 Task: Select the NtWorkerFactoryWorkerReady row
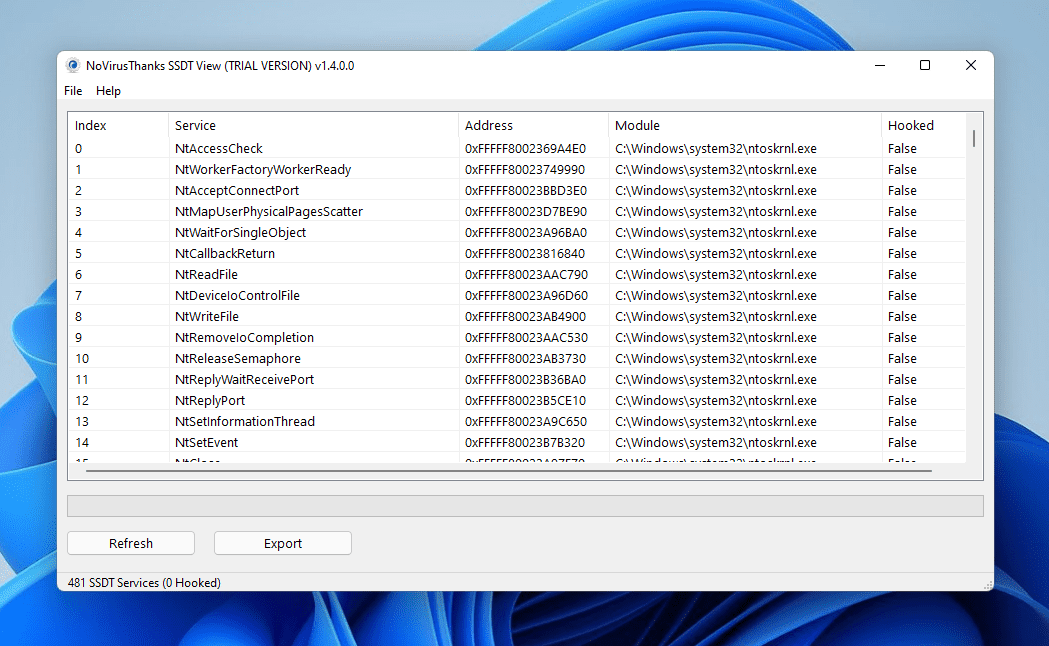[516, 169]
